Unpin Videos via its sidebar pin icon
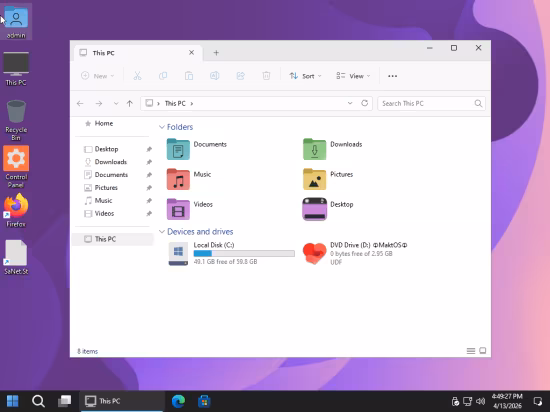550x412 pixels. click(x=149, y=214)
